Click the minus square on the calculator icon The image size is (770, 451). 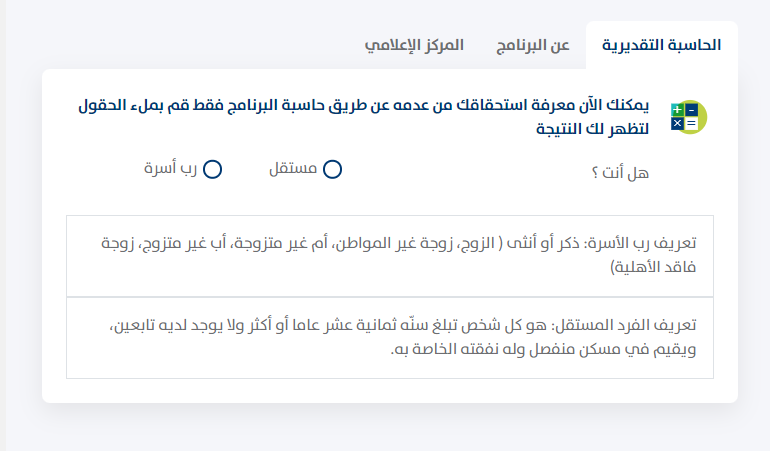[691, 108]
